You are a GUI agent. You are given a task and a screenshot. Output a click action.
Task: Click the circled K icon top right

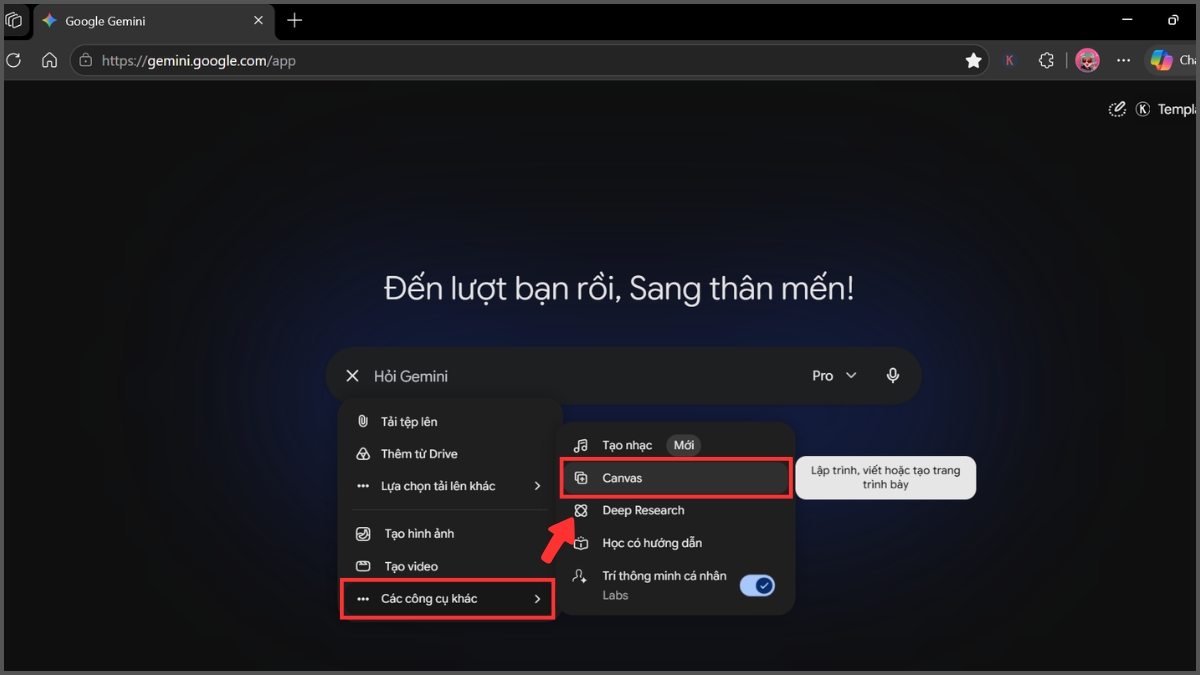coord(1143,109)
